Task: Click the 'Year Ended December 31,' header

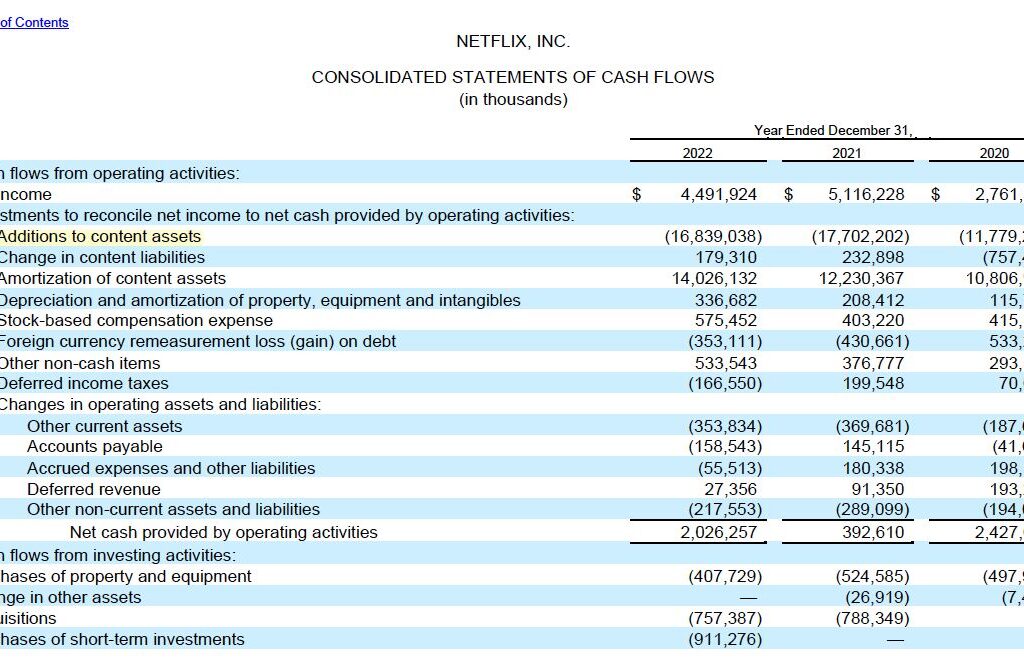Action: click(835, 130)
